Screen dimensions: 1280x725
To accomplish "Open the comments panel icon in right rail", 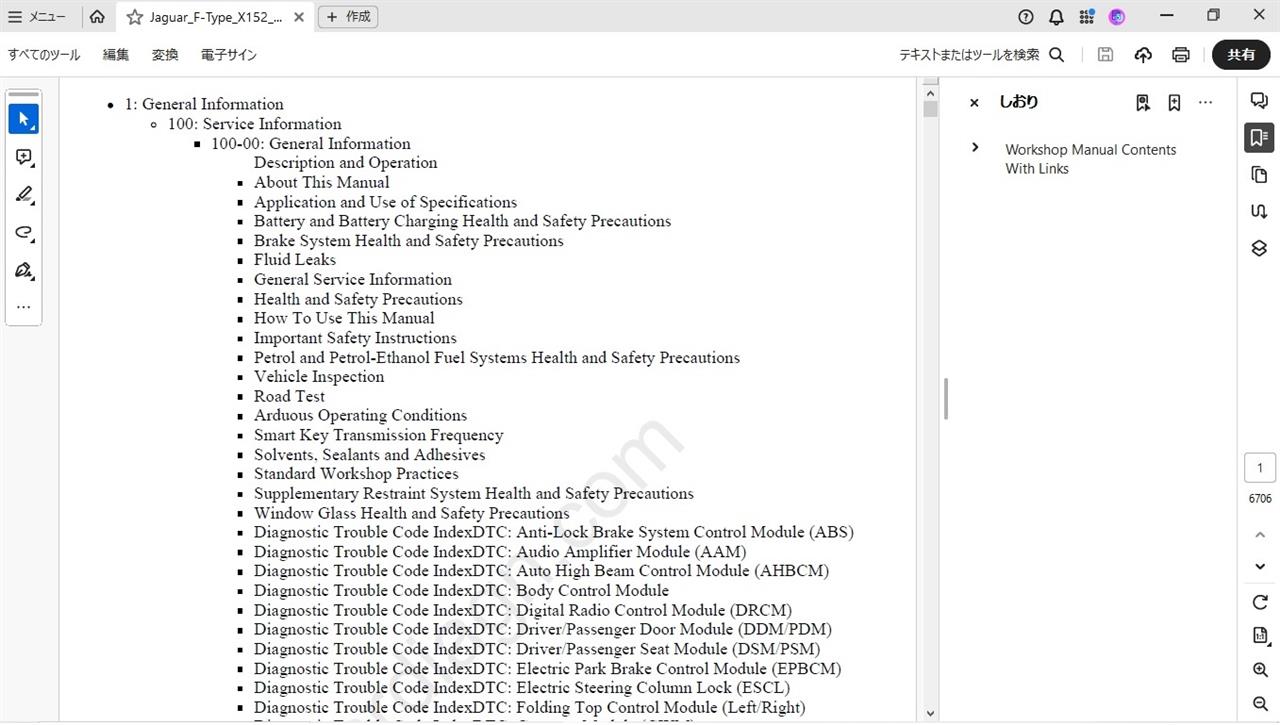I will [1259, 100].
